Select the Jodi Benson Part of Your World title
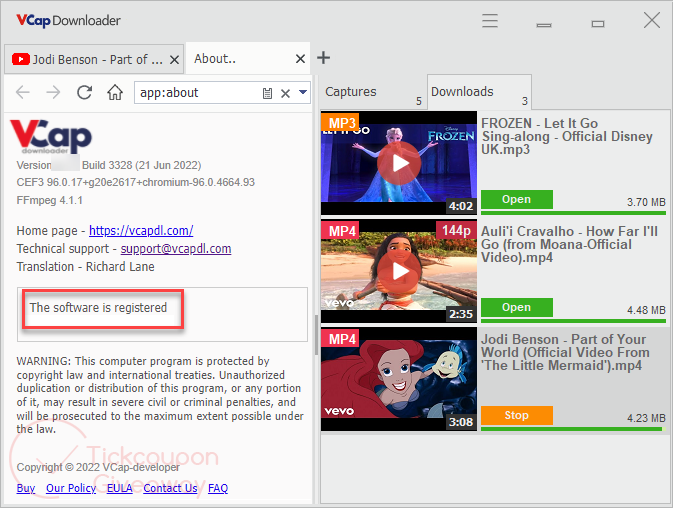Image resolution: width=673 pixels, height=508 pixels. (565, 353)
